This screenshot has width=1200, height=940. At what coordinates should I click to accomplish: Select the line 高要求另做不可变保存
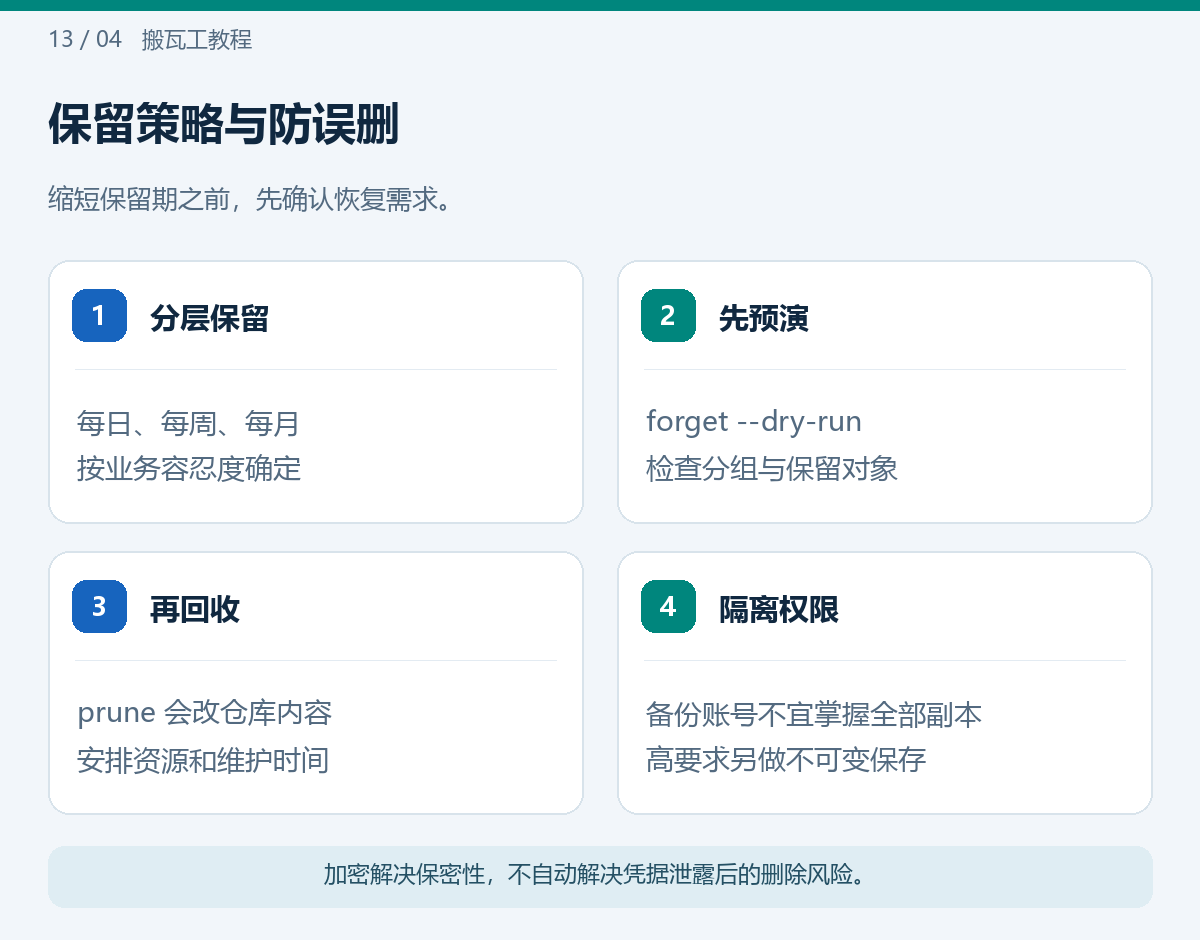pyautogui.click(x=786, y=760)
